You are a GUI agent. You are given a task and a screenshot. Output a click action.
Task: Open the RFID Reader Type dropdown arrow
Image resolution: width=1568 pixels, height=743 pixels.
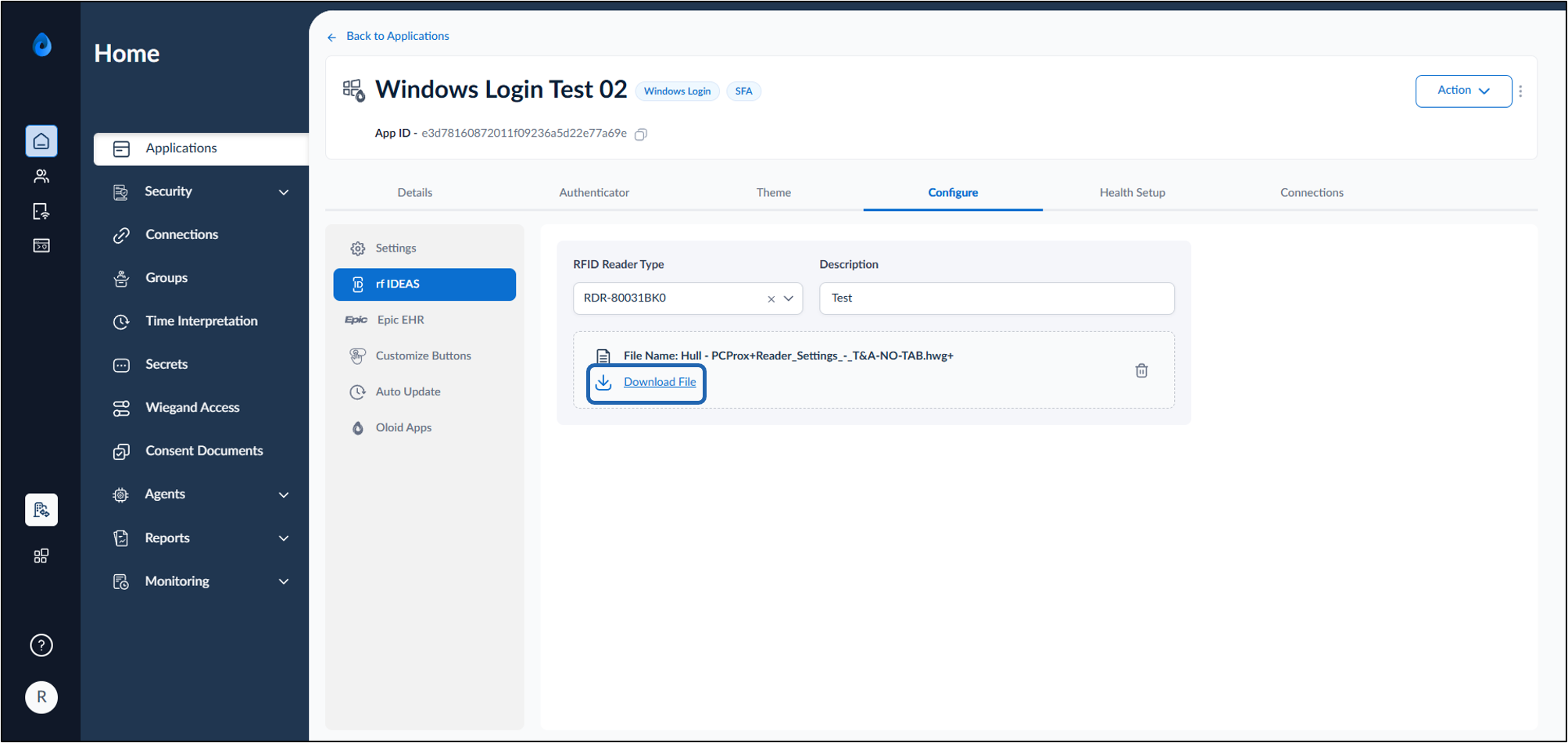pyautogui.click(x=789, y=298)
